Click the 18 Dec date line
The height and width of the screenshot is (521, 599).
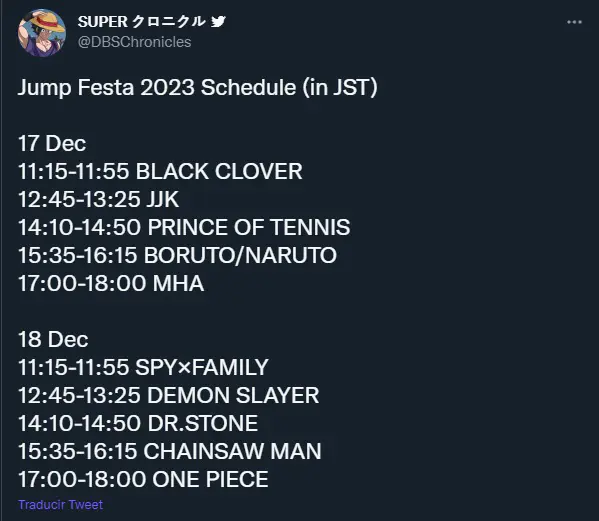tap(53, 339)
